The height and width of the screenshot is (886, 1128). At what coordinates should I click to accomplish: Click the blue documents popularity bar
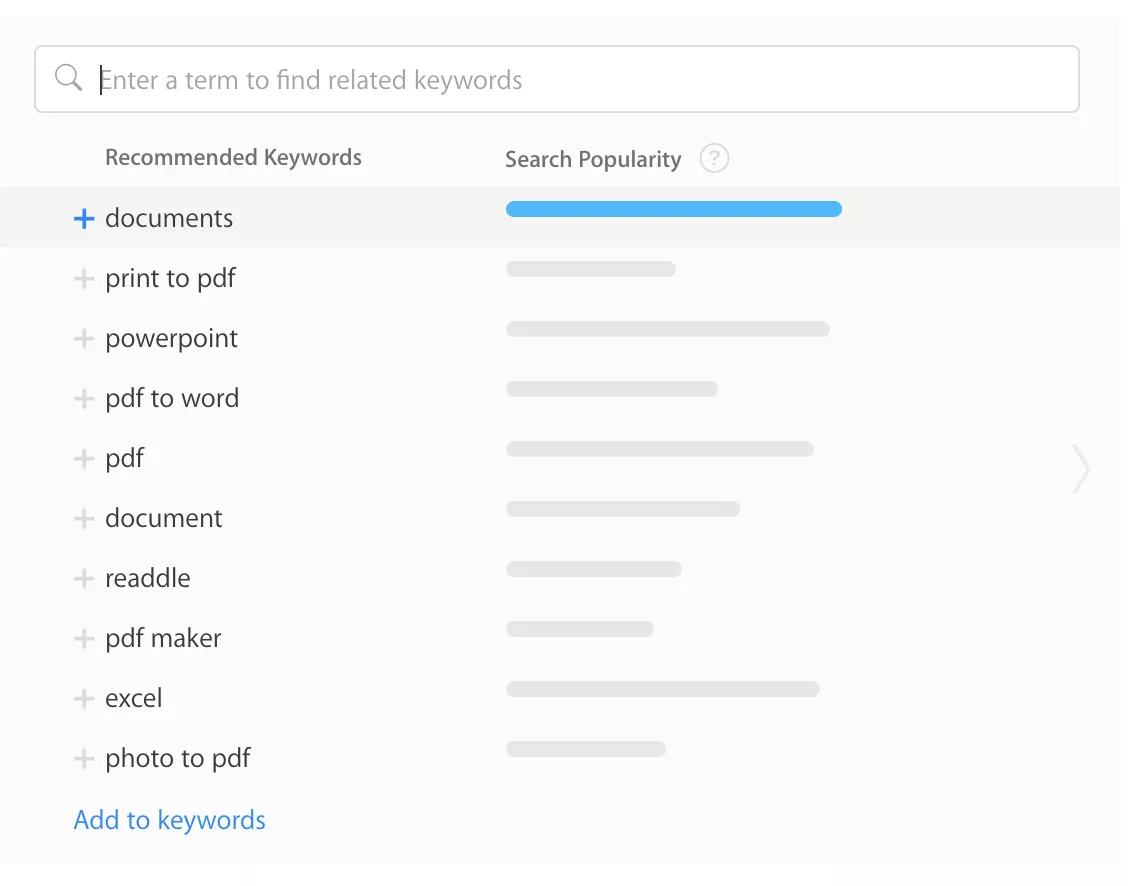coord(673,209)
